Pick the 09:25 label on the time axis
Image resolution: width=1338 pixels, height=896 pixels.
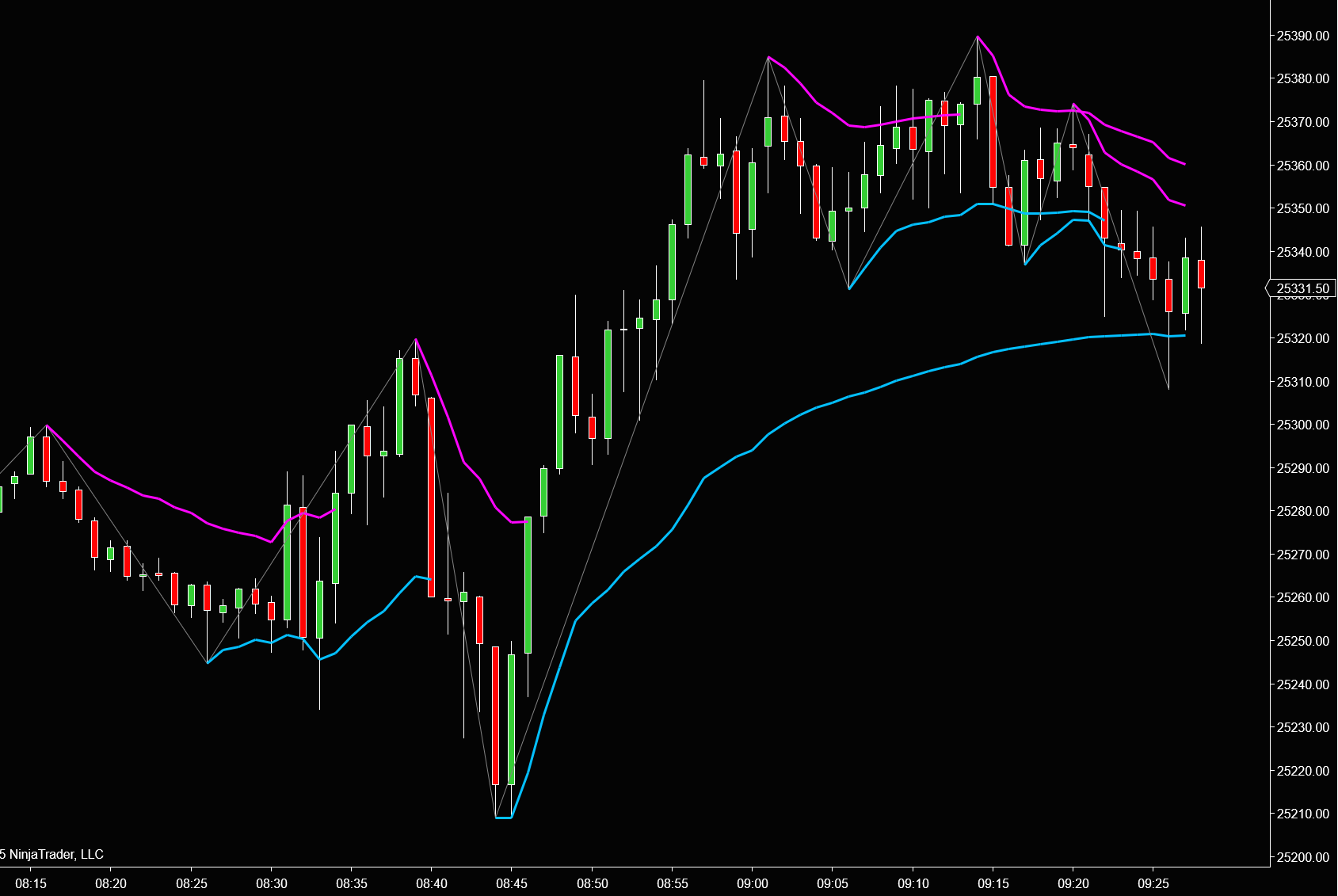pos(1153,883)
